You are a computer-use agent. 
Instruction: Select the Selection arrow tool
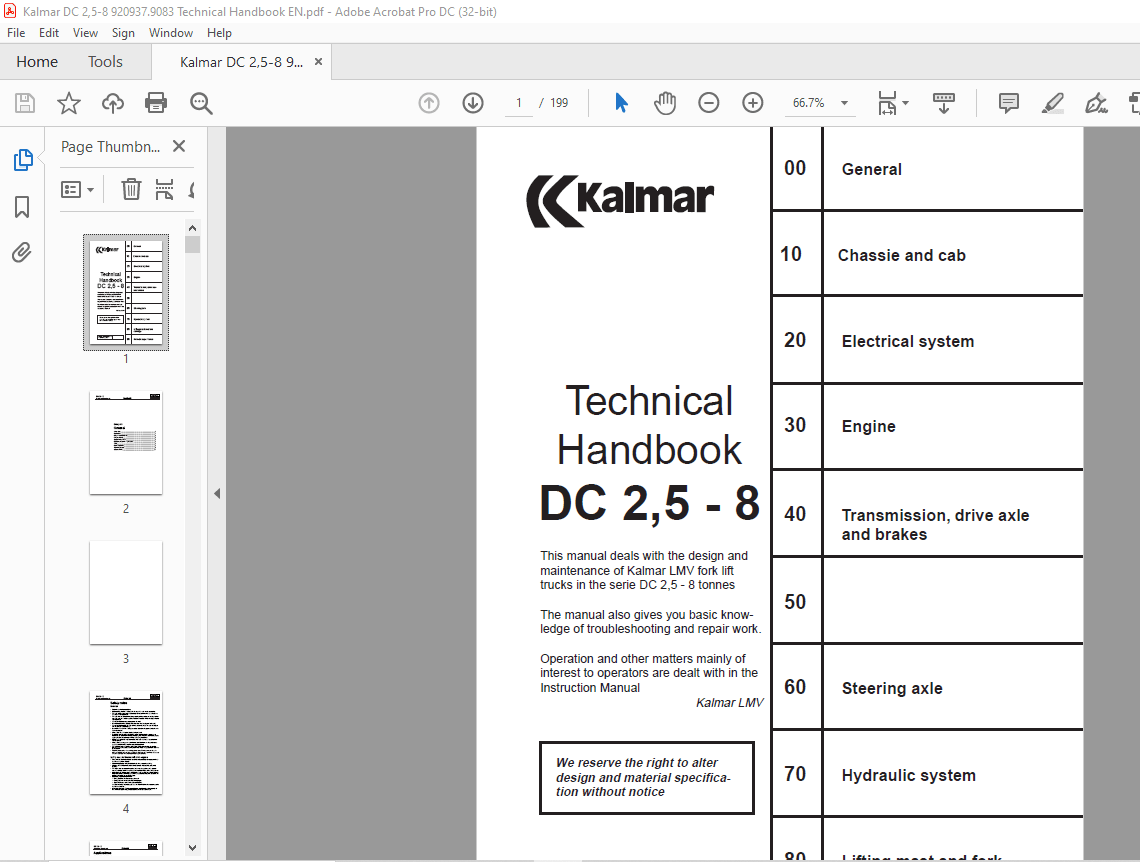pyautogui.click(x=620, y=102)
